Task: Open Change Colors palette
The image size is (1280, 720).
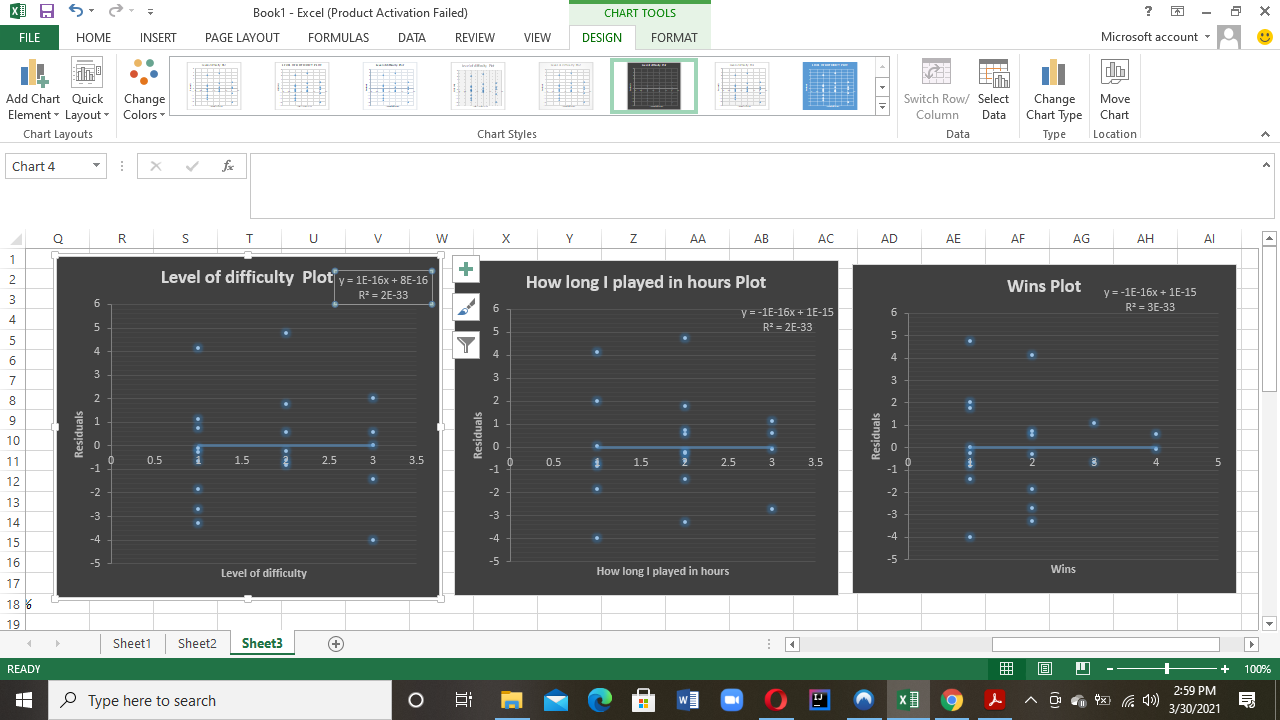Action: click(x=144, y=90)
